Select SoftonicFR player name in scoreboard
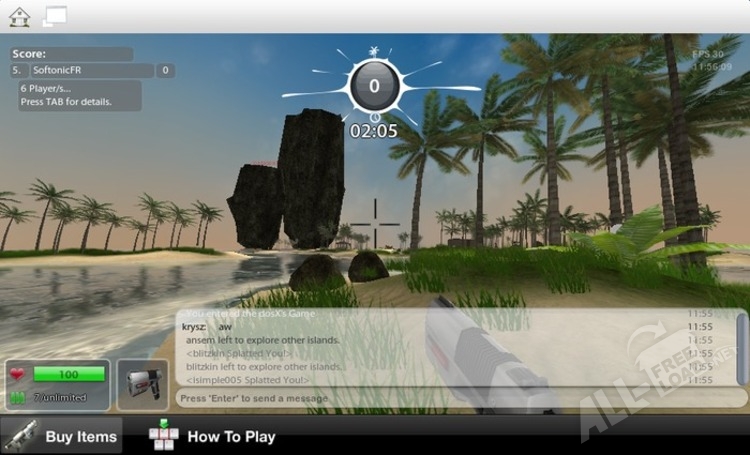This screenshot has width=750, height=455. tap(90, 71)
